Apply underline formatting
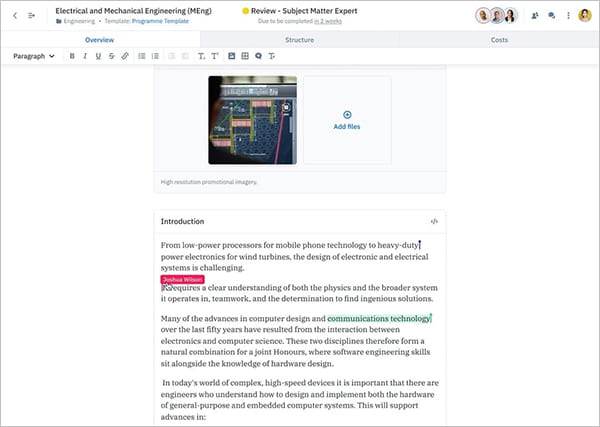This screenshot has width=600, height=427. point(98,56)
